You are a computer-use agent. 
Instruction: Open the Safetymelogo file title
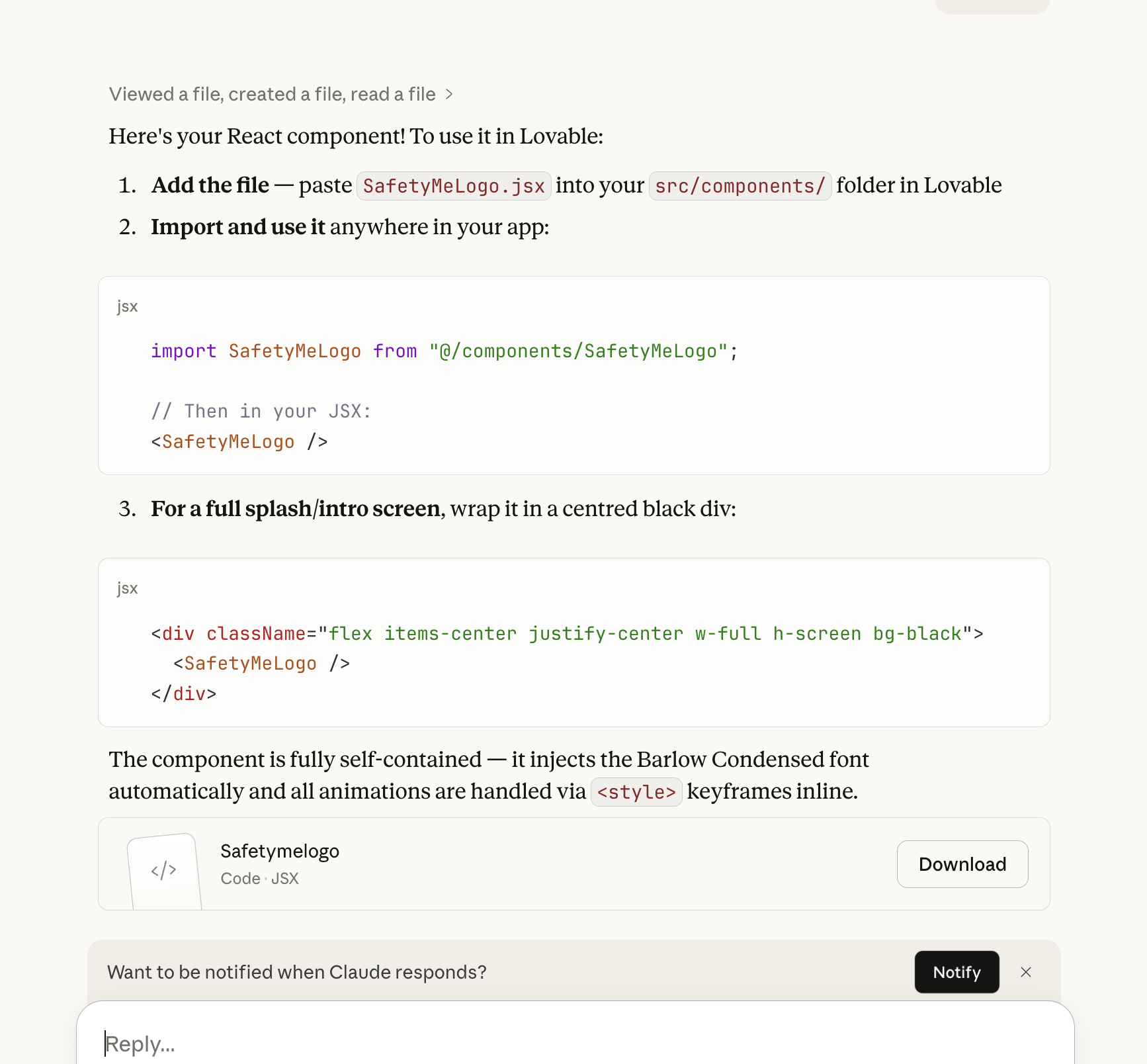point(279,851)
